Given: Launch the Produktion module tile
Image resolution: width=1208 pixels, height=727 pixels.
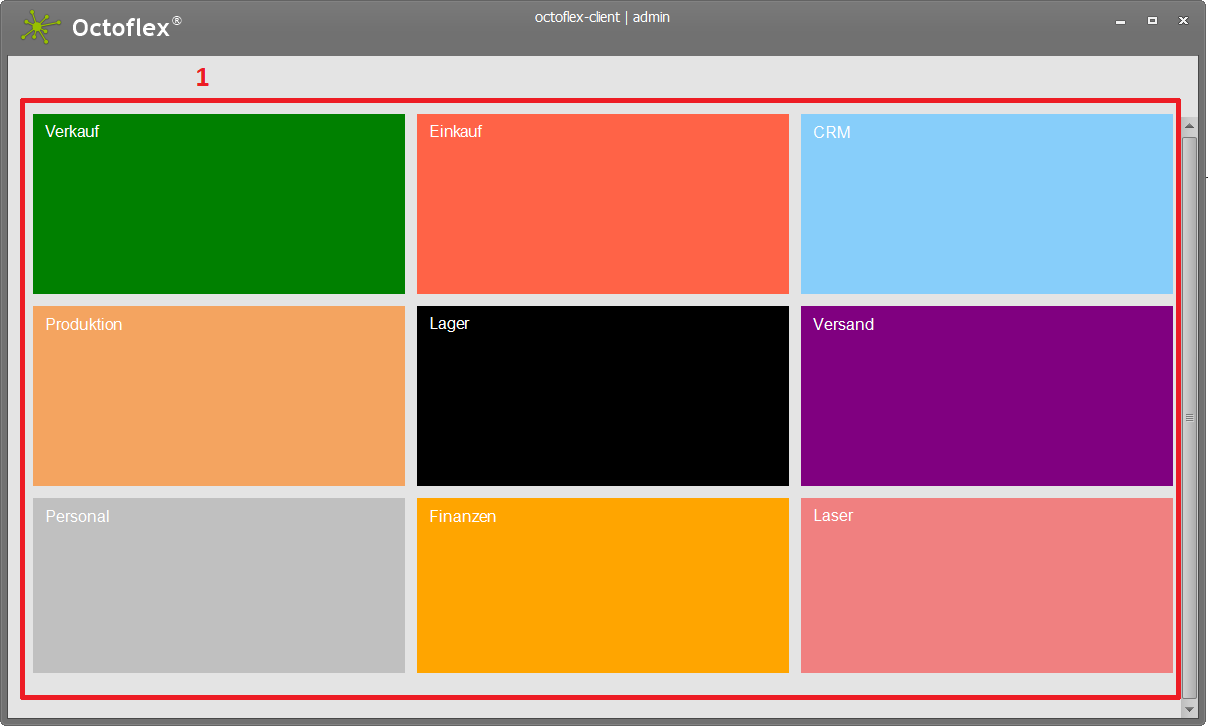Looking at the screenshot, I should click(x=218, y=395).
